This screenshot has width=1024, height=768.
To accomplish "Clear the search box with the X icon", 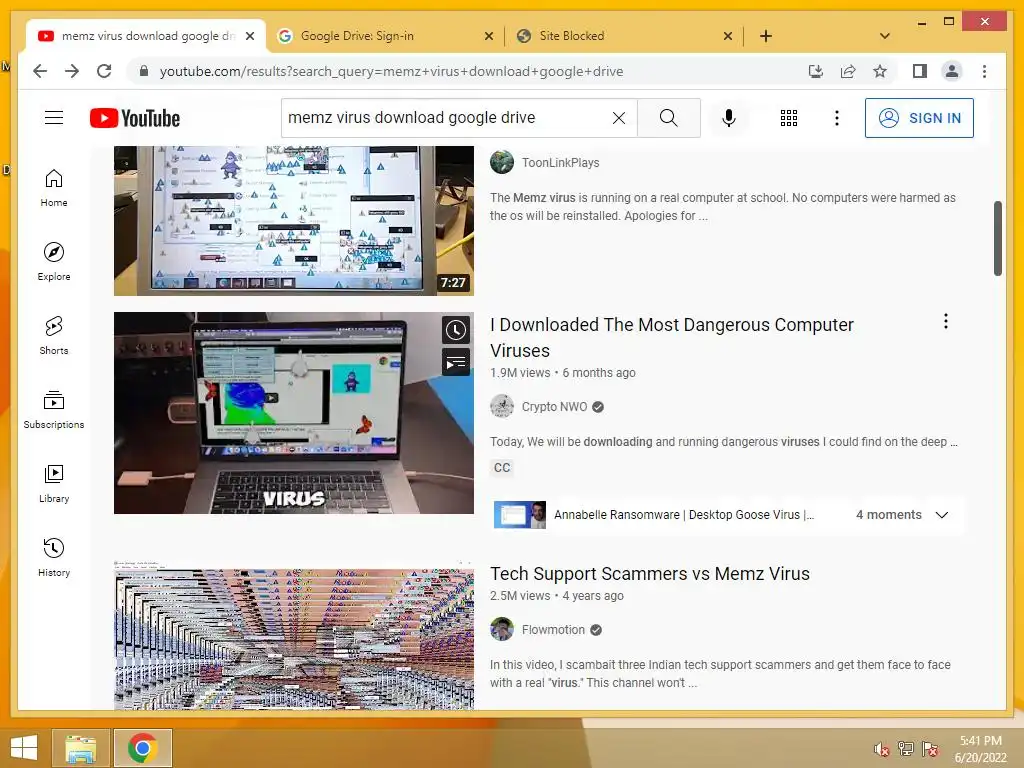I will pyautogui.click(x=618, y=118).
